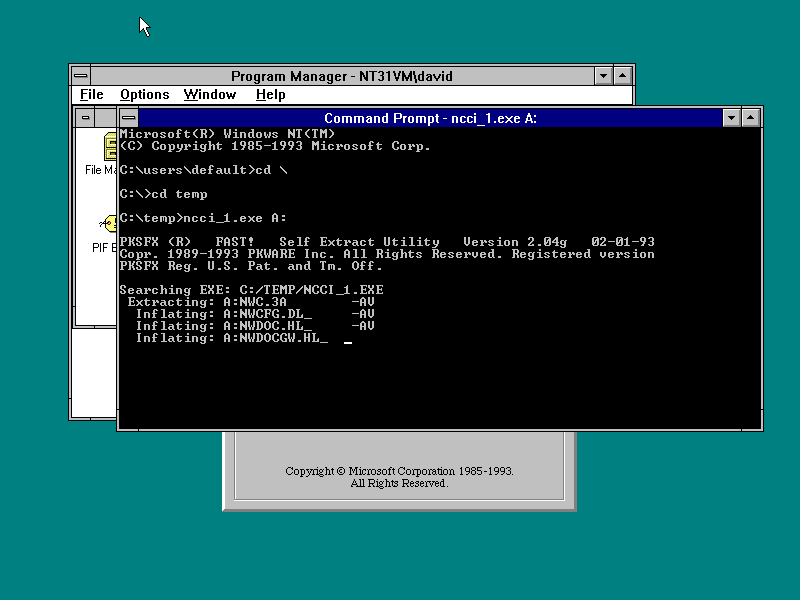Click the 'C:\>cd temp' line
Image resolution: width=800 pixels, height=600 pixels.
(163, 194)
